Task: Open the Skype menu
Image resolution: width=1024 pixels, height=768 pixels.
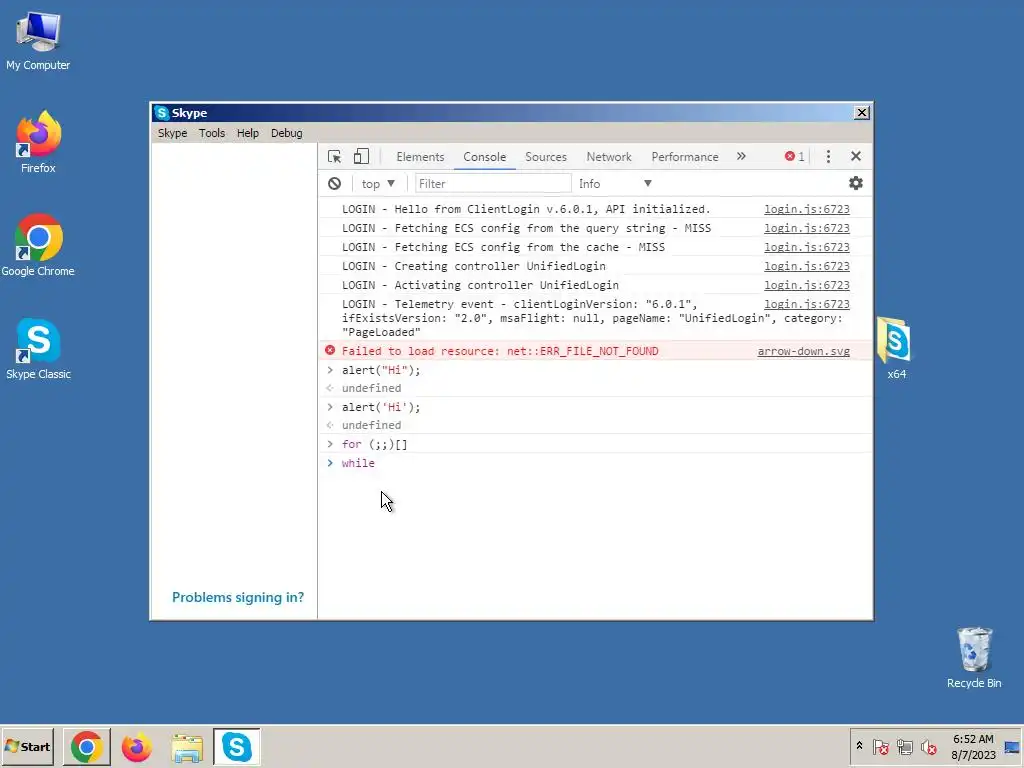Action: [x=172, y=133]
